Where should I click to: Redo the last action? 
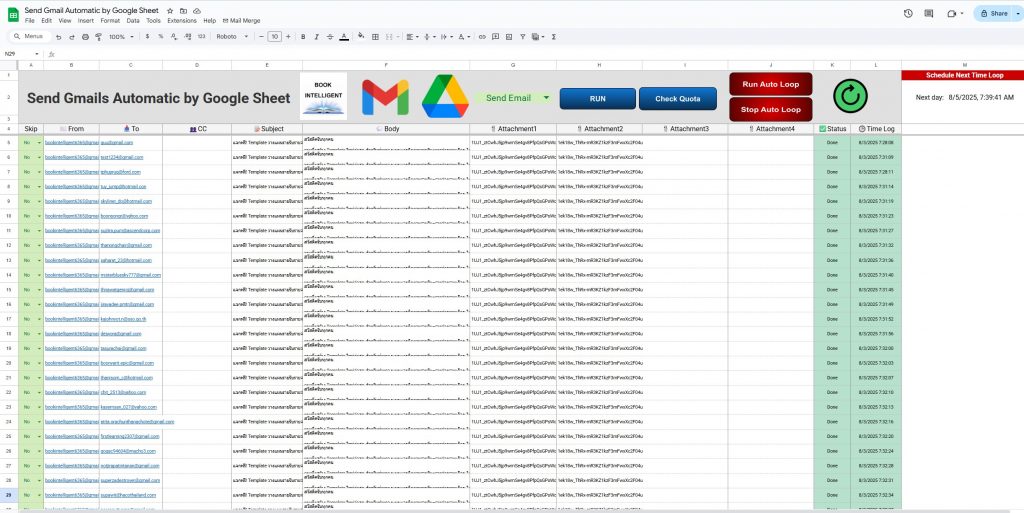point(72,37)
